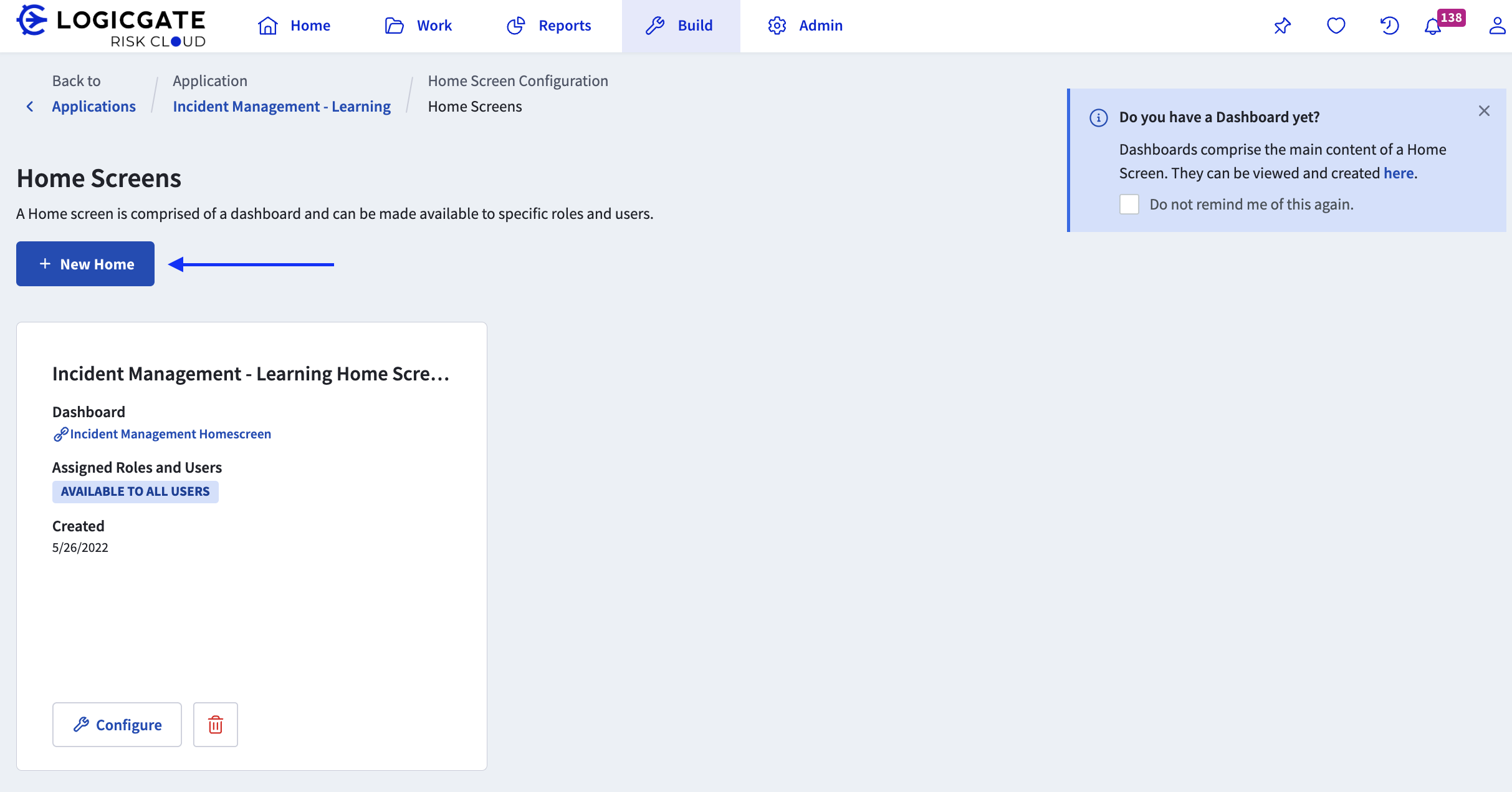Create a New Home screen

click(x=85, y=264)
